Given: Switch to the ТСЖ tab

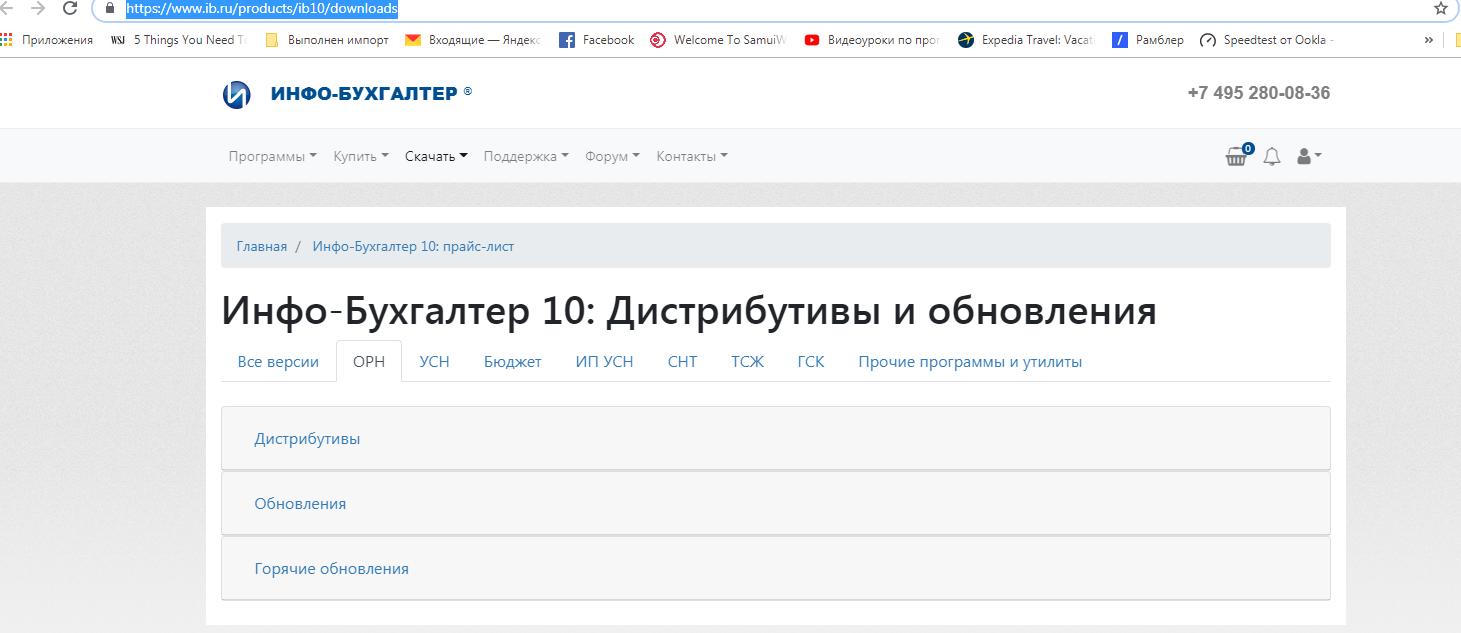Looking at the screenshot, I should [747, 362].
